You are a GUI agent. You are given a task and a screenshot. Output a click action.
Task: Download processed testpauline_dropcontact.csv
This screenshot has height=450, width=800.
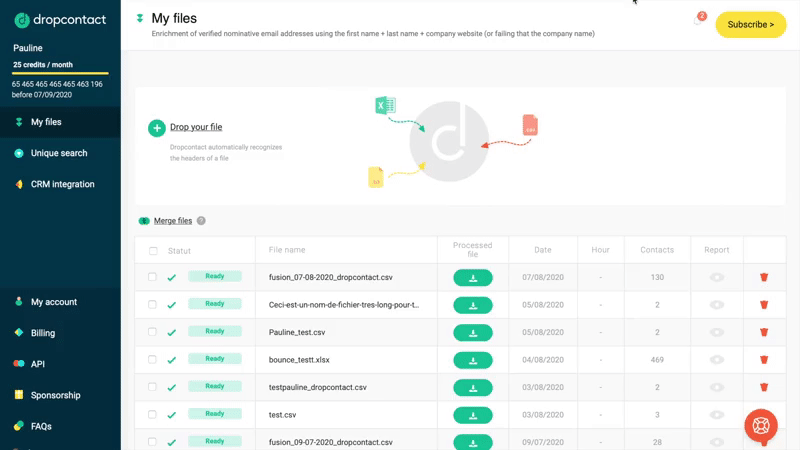tap(473, 388)
